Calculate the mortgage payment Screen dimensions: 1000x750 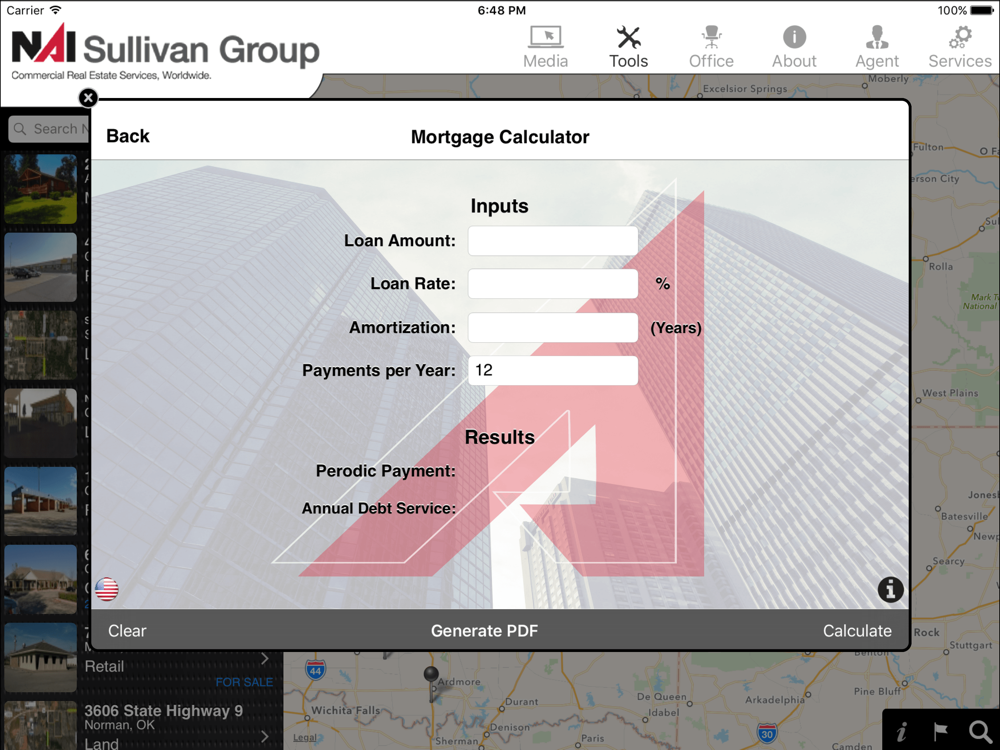[x=857, y=631]
